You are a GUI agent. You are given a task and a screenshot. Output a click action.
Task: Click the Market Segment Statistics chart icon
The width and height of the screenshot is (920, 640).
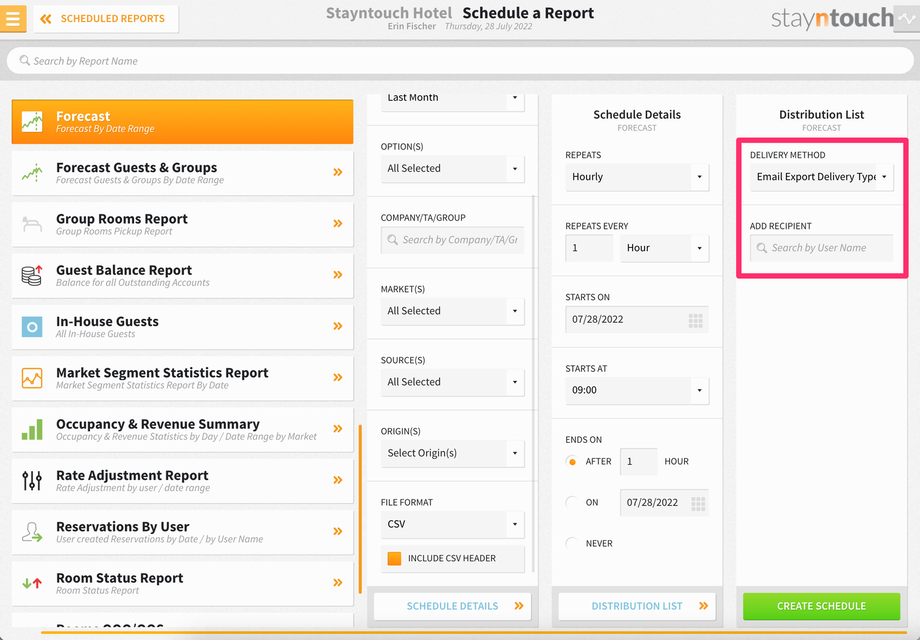coord(32,378)
